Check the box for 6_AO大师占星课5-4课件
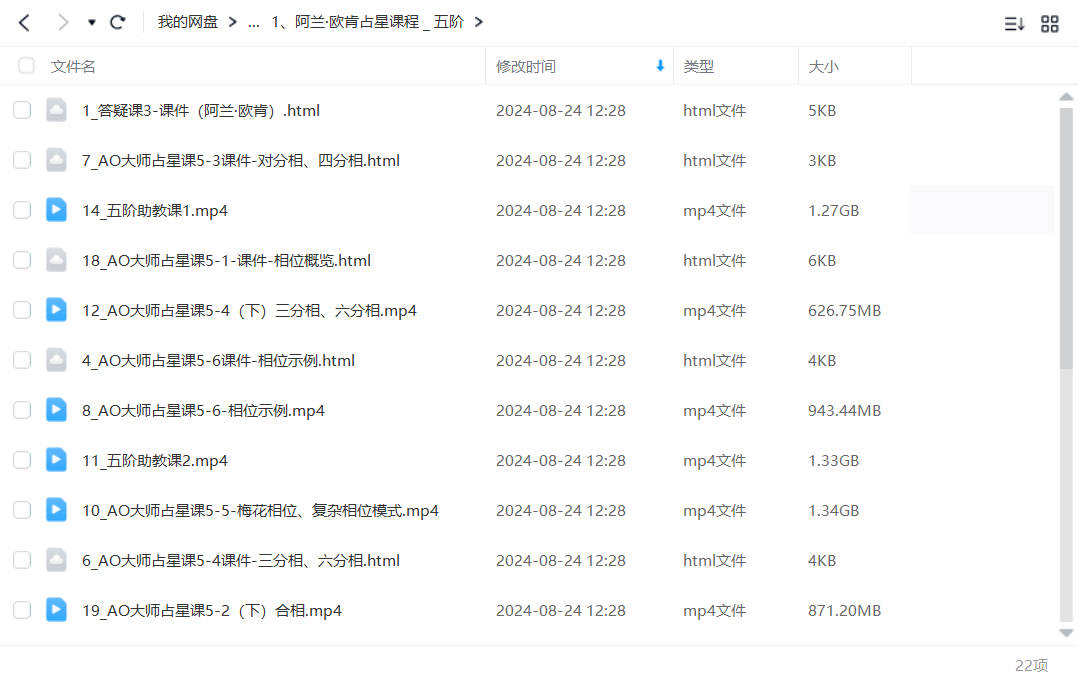 point(22,560)
